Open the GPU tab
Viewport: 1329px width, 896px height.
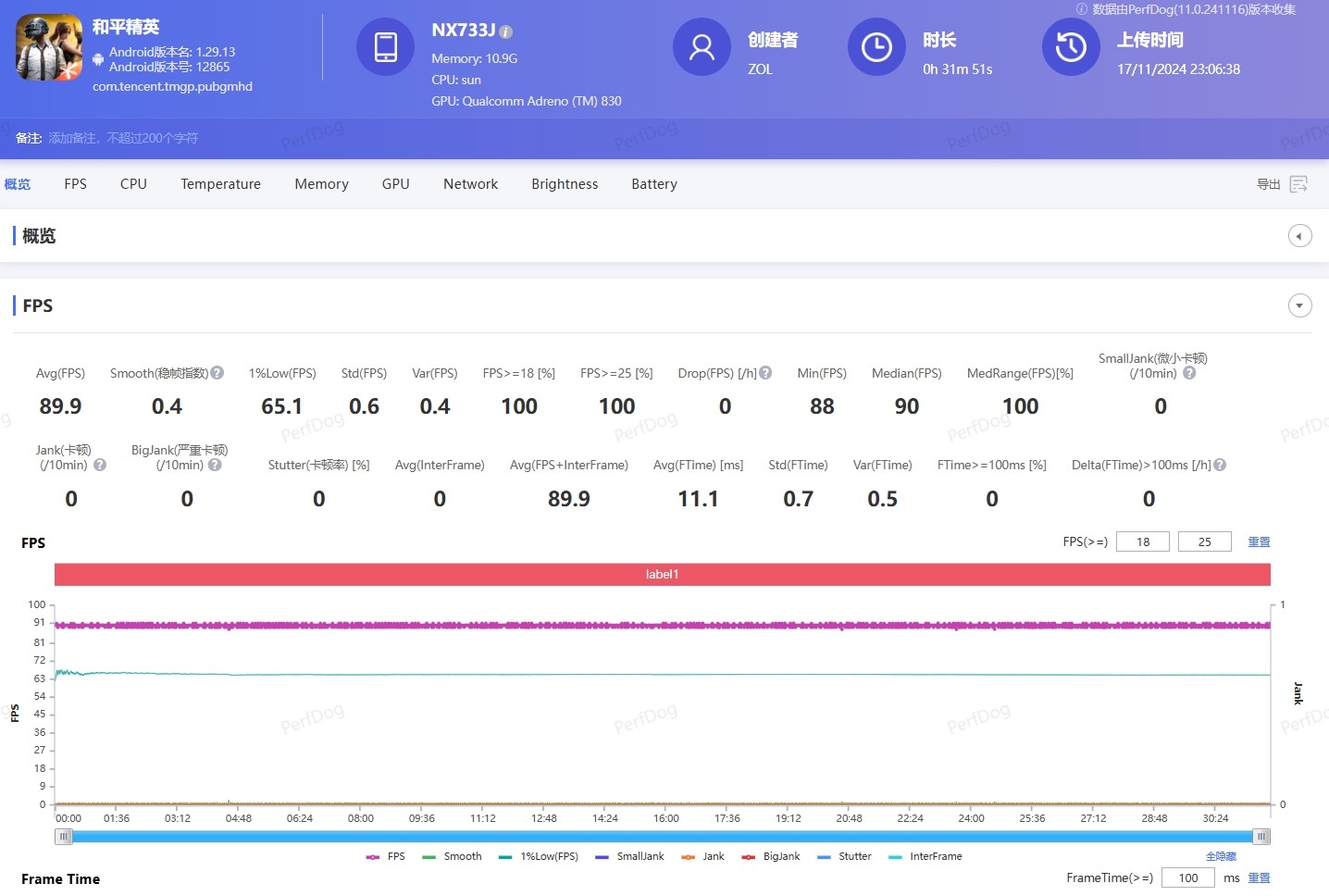pos(395,184)
